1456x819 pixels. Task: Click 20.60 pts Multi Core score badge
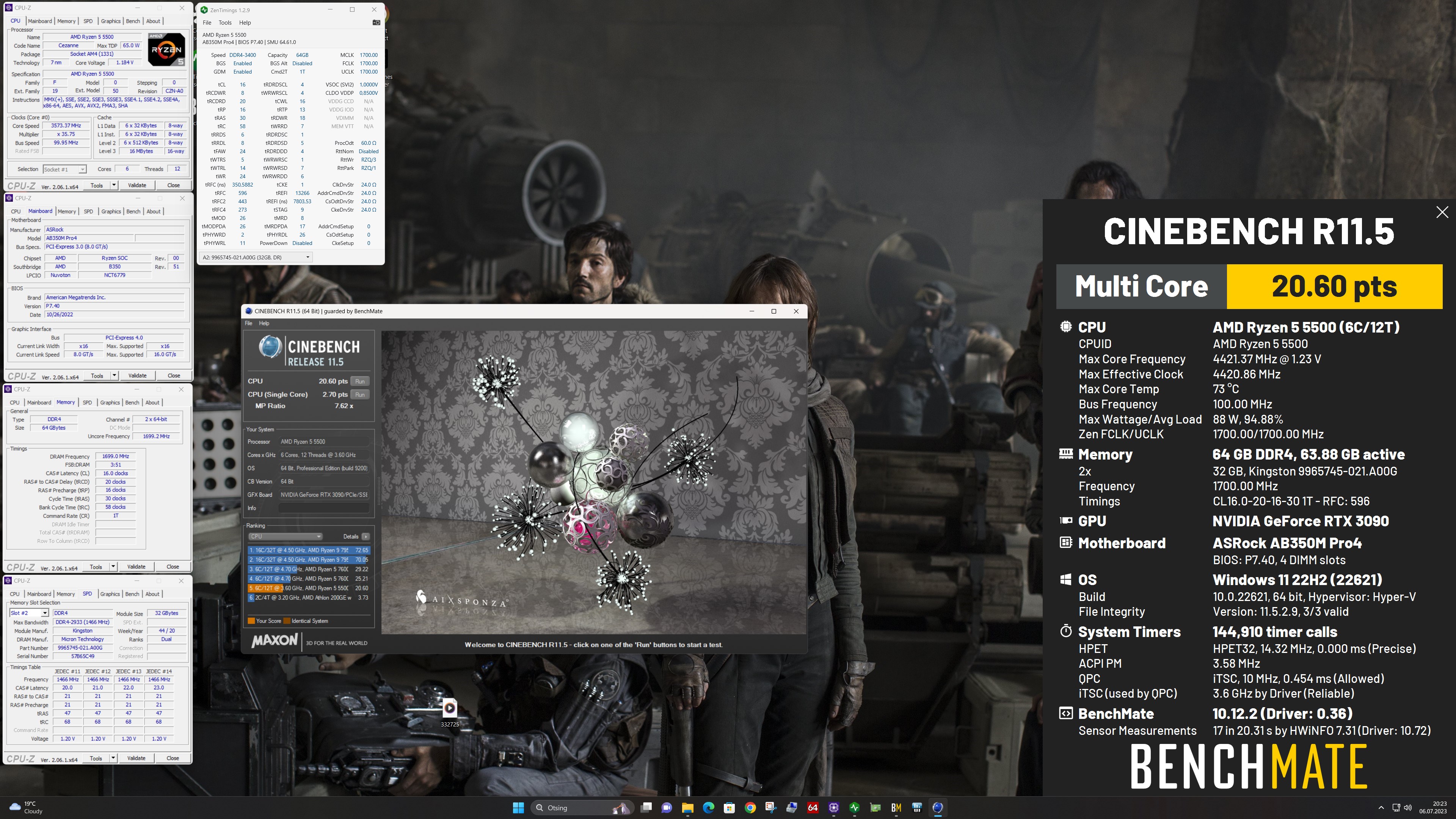tap(1334, 287)
